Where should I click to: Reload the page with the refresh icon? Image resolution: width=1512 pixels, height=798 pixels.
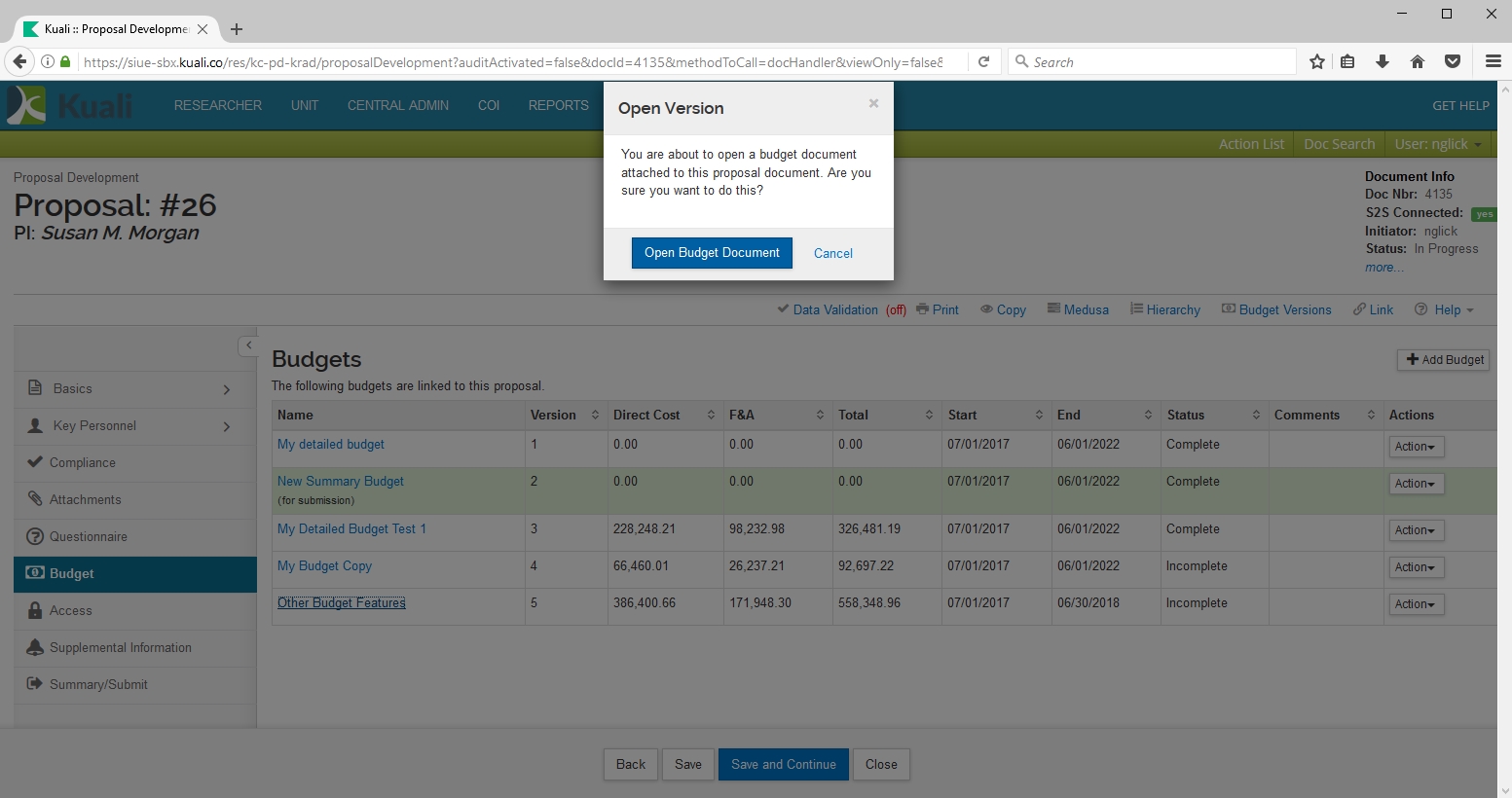(983, 62)
